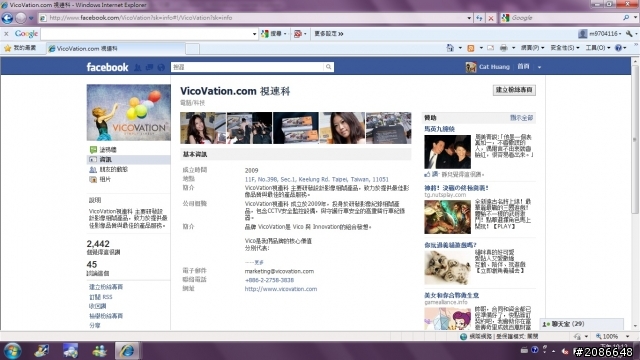Click the phone number +886-2-2758-3838
640x360 pixels.
coord(269,280)
